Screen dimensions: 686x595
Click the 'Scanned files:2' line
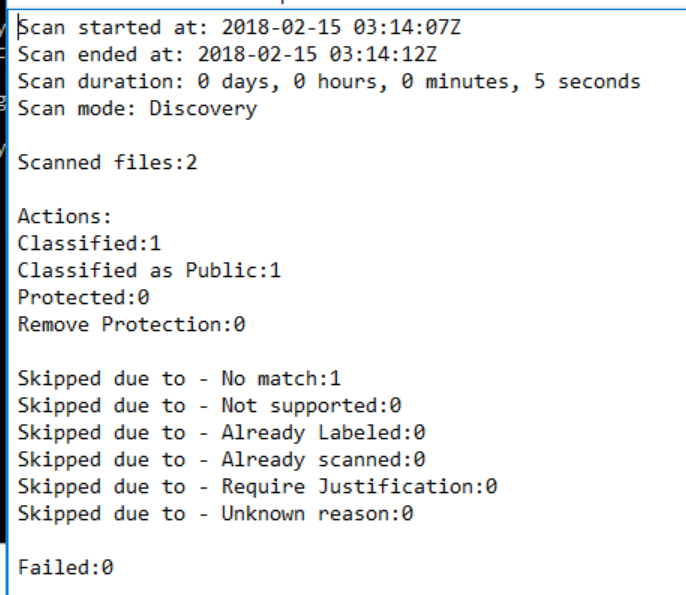click(107, 162)
